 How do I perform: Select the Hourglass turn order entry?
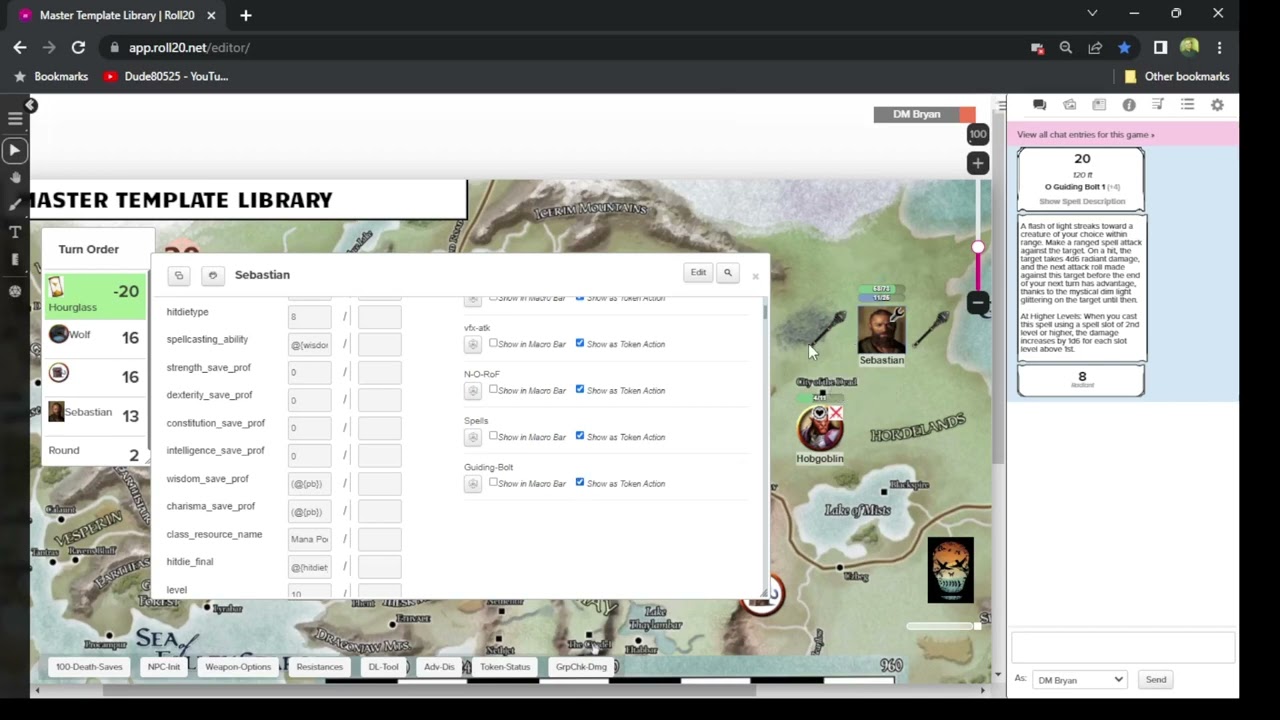(96, 296)
